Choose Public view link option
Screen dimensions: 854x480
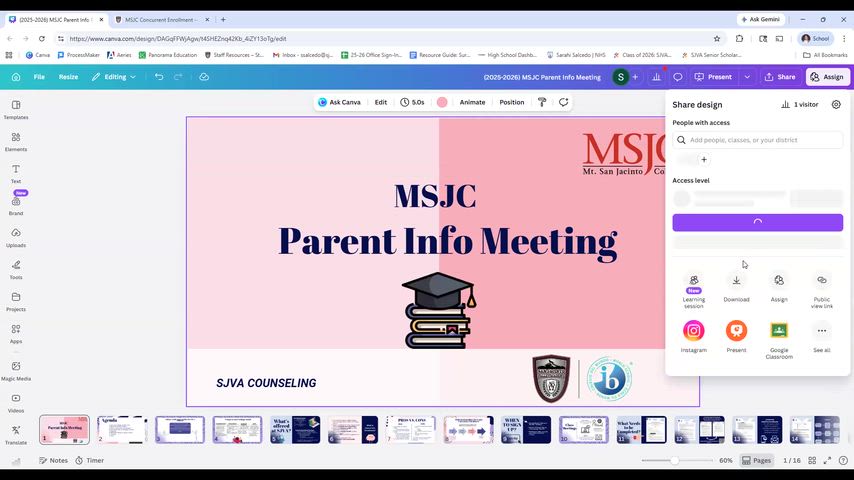pos(822,291)
